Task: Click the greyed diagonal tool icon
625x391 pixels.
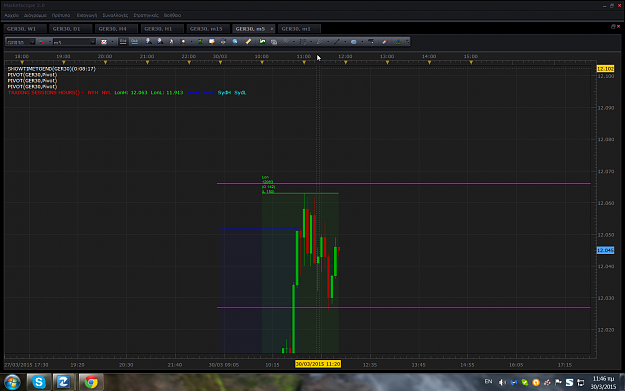Action: click(x=320, y=41)
